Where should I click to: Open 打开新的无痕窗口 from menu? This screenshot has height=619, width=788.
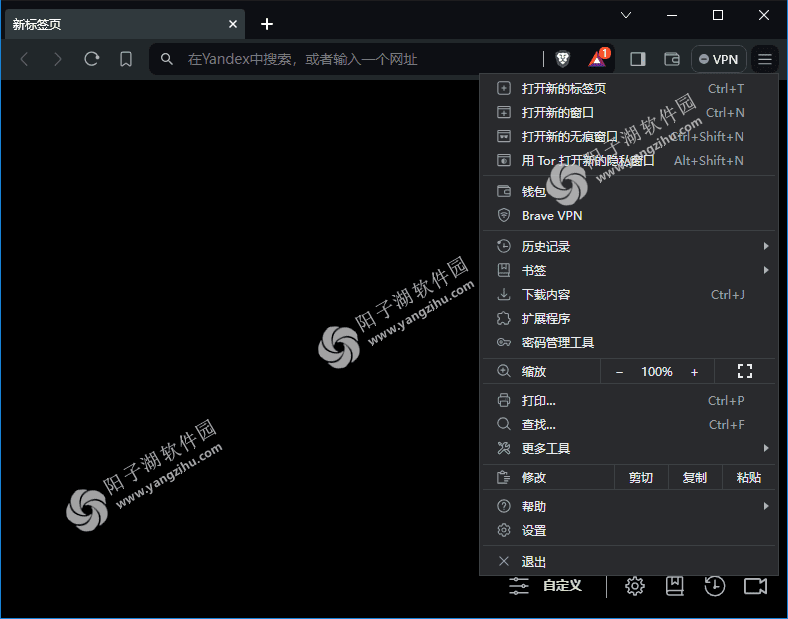628,137
